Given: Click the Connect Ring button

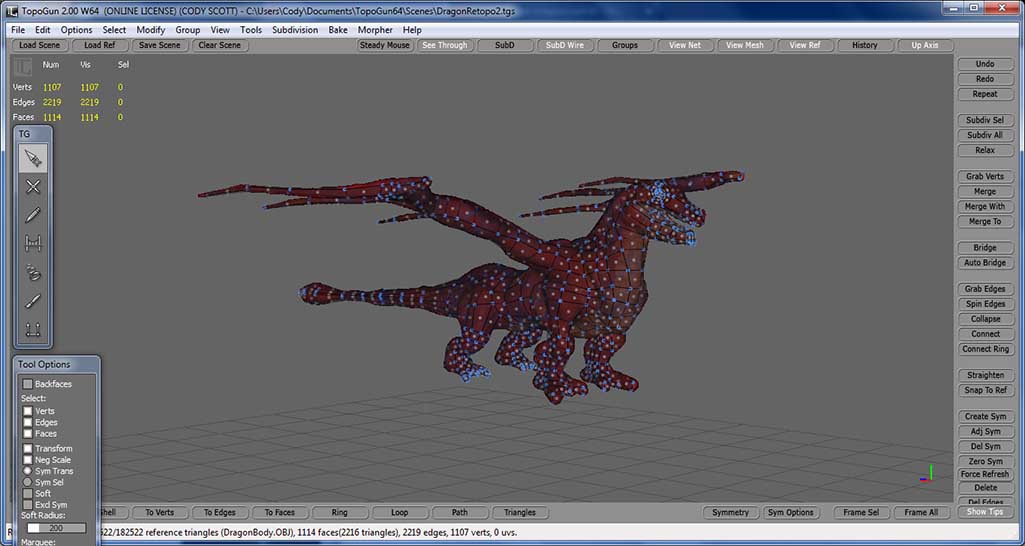Looking at the screenshot, I should (985, 349).
